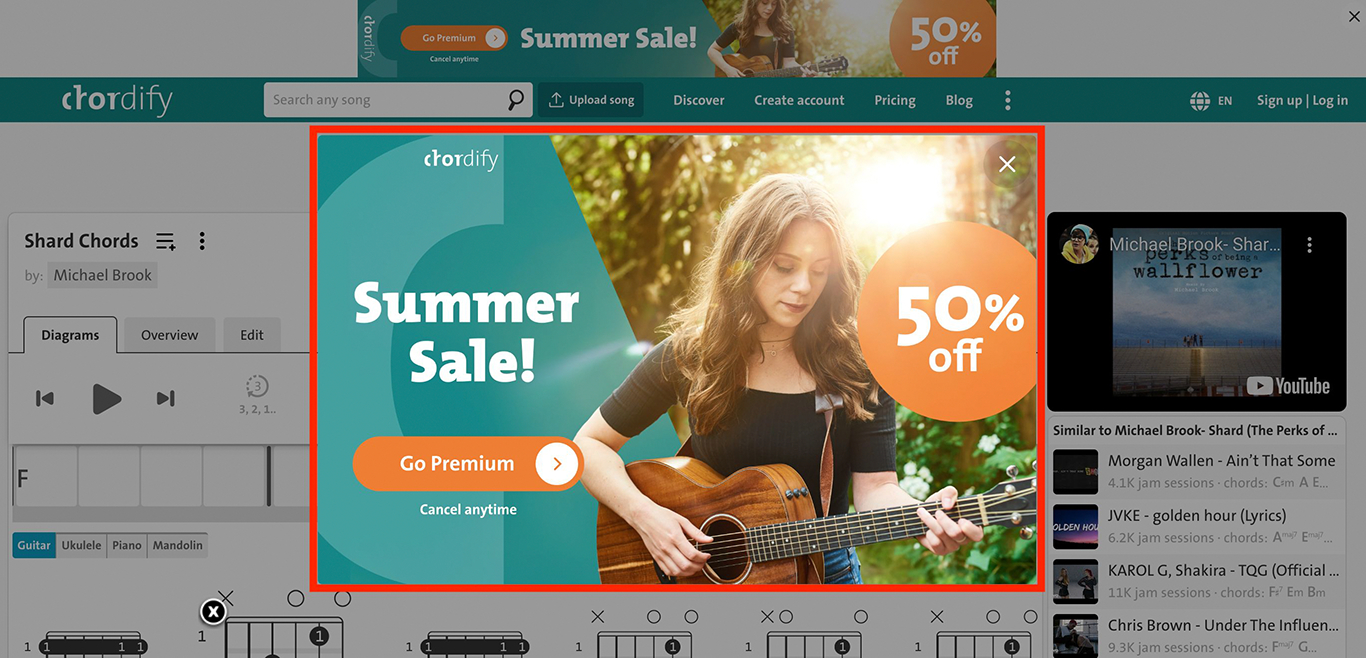Switch to the Overview tab
This screenshot has width=1366, height=658.
pos(169,335)
